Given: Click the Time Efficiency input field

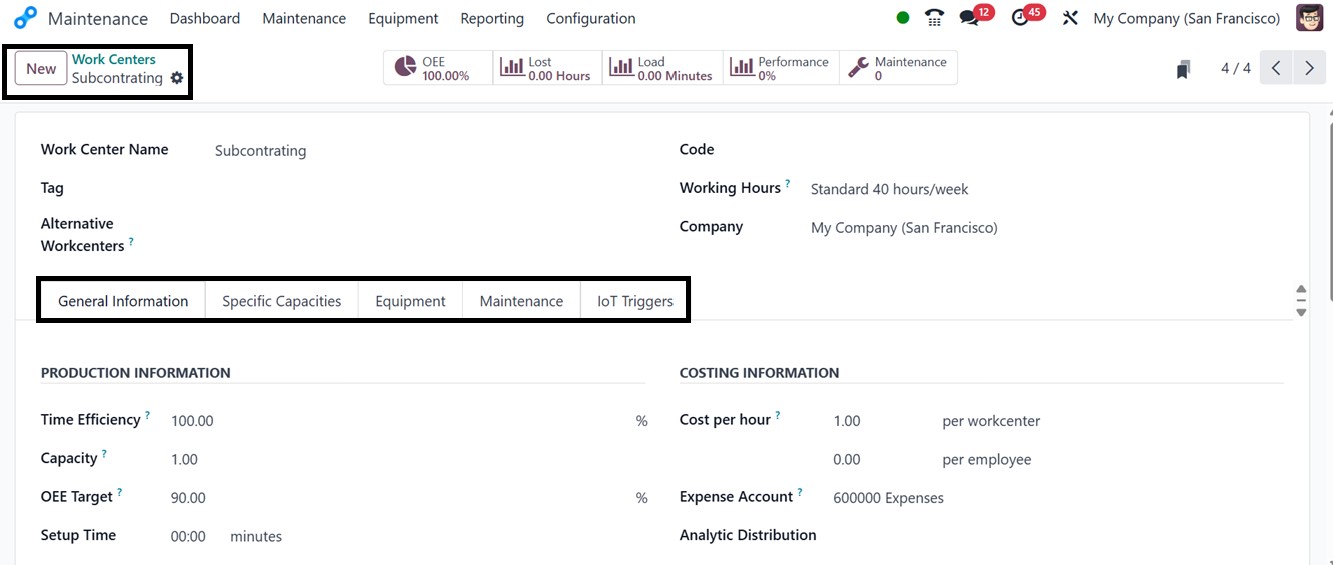Looking at the screenshot, I should click(400, 421).
